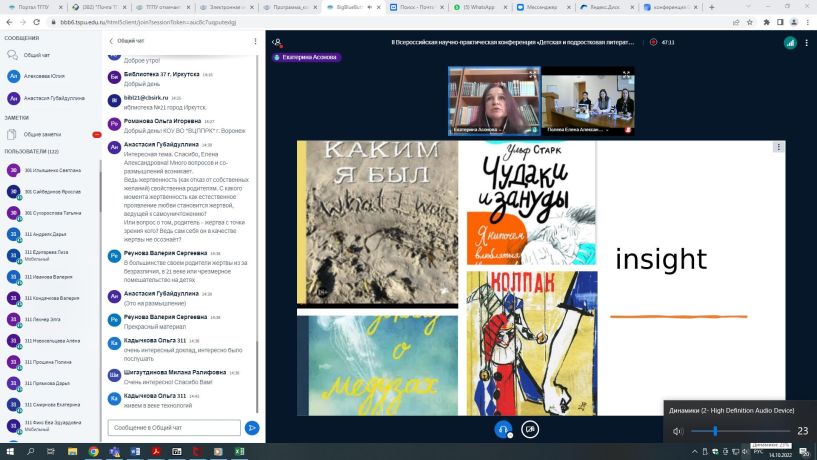This screenshot has width=817, height=460.
Task: Send the chat message with arrow button
Action: 252,428
